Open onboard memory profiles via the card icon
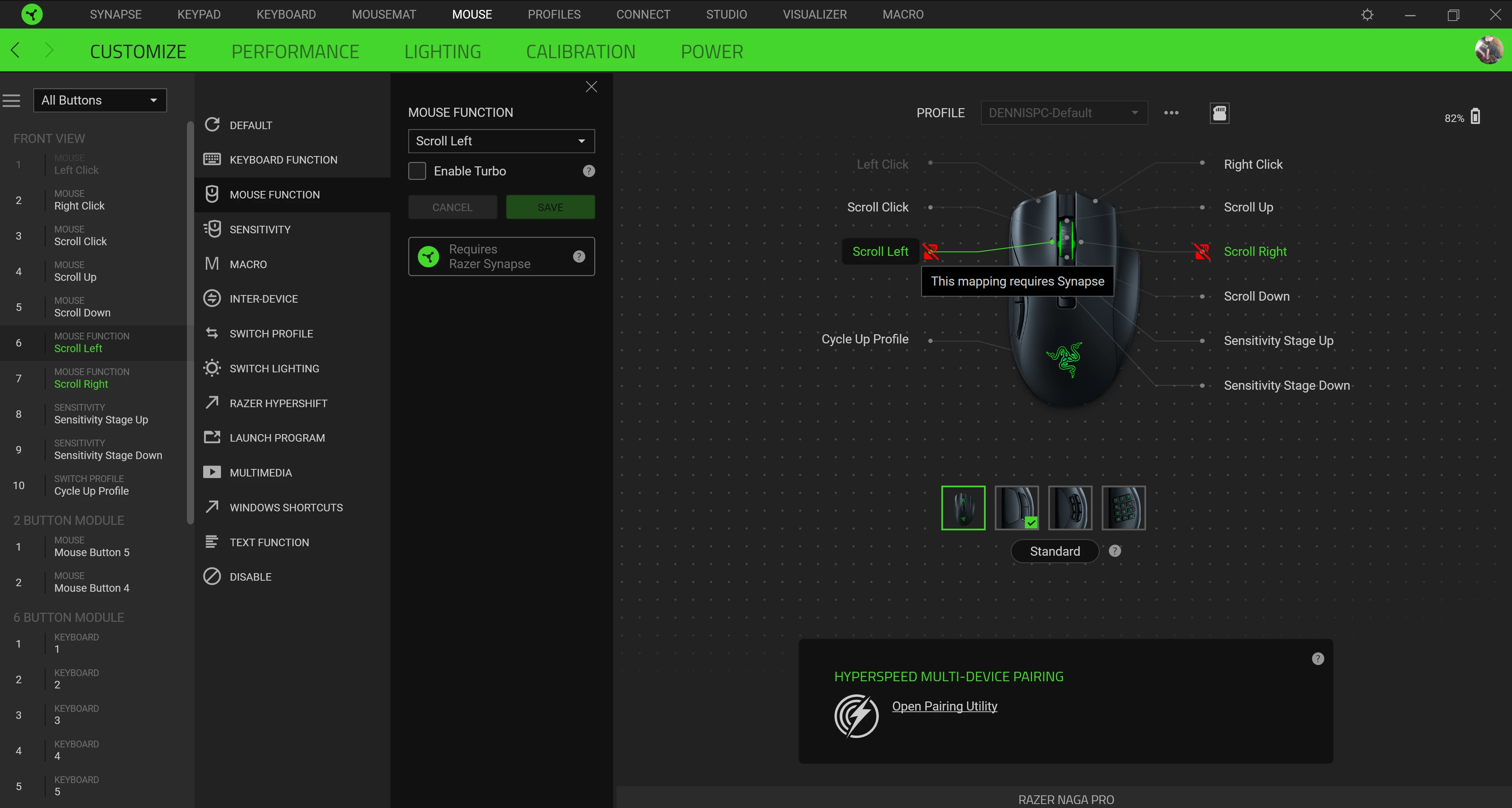The height and width of the screenshot is (808, 1512). coord(1220,113)
